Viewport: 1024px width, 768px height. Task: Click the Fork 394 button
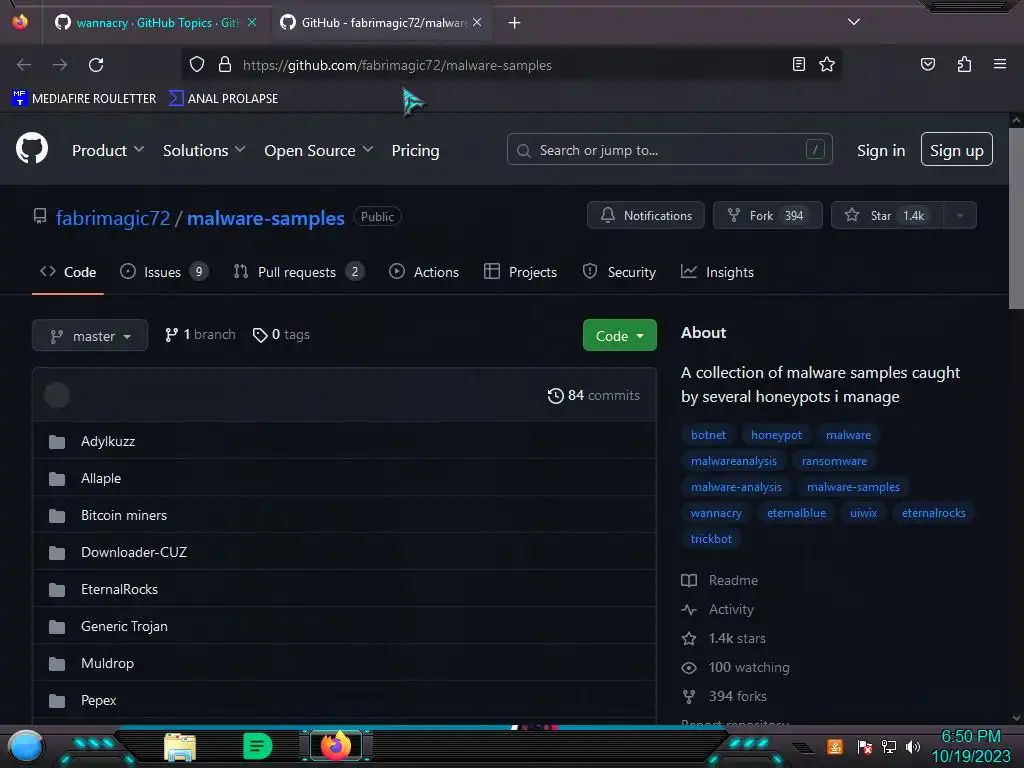767,216
